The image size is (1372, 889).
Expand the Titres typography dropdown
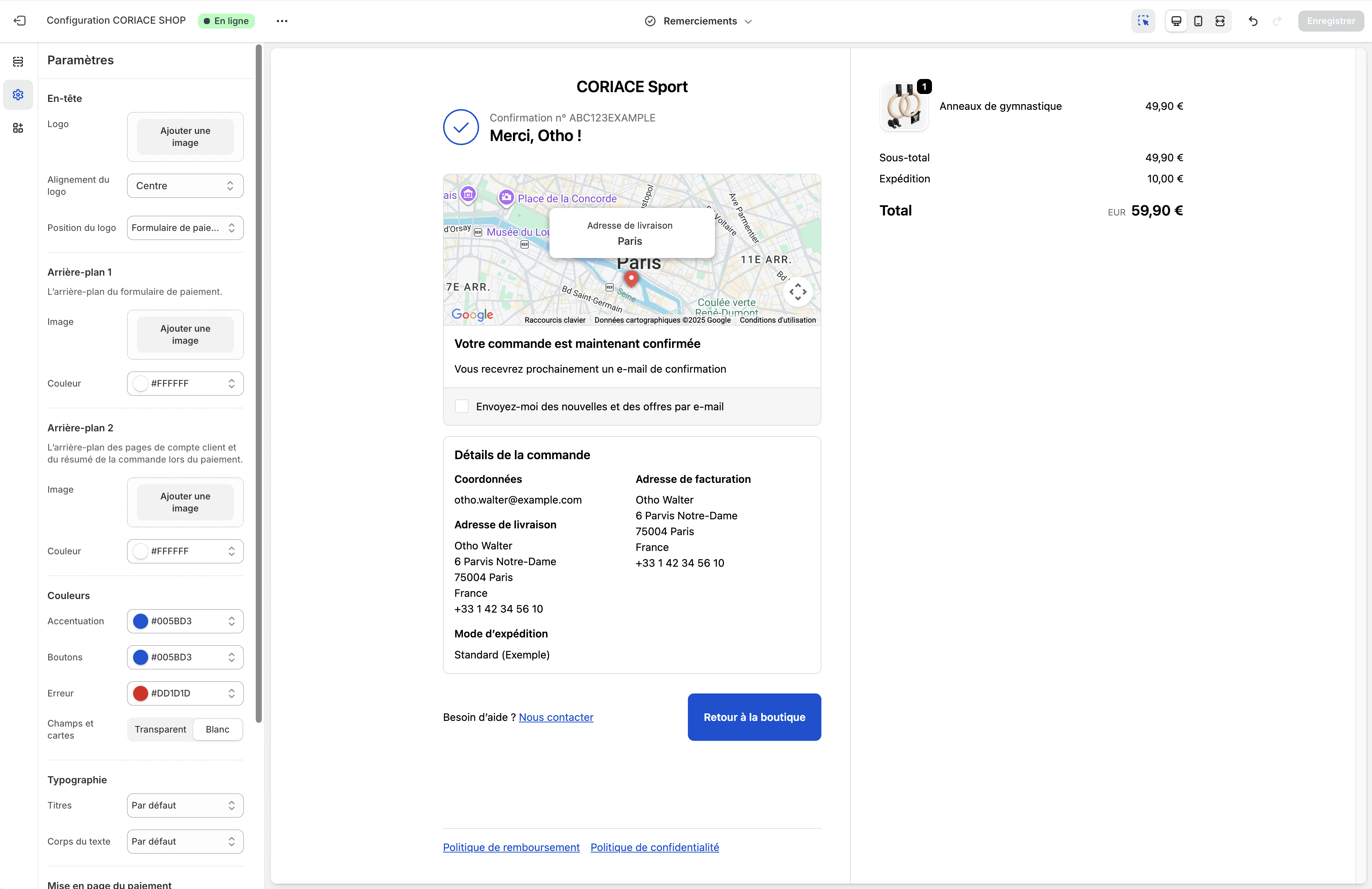pyautogui.click(x=185, y=806)
